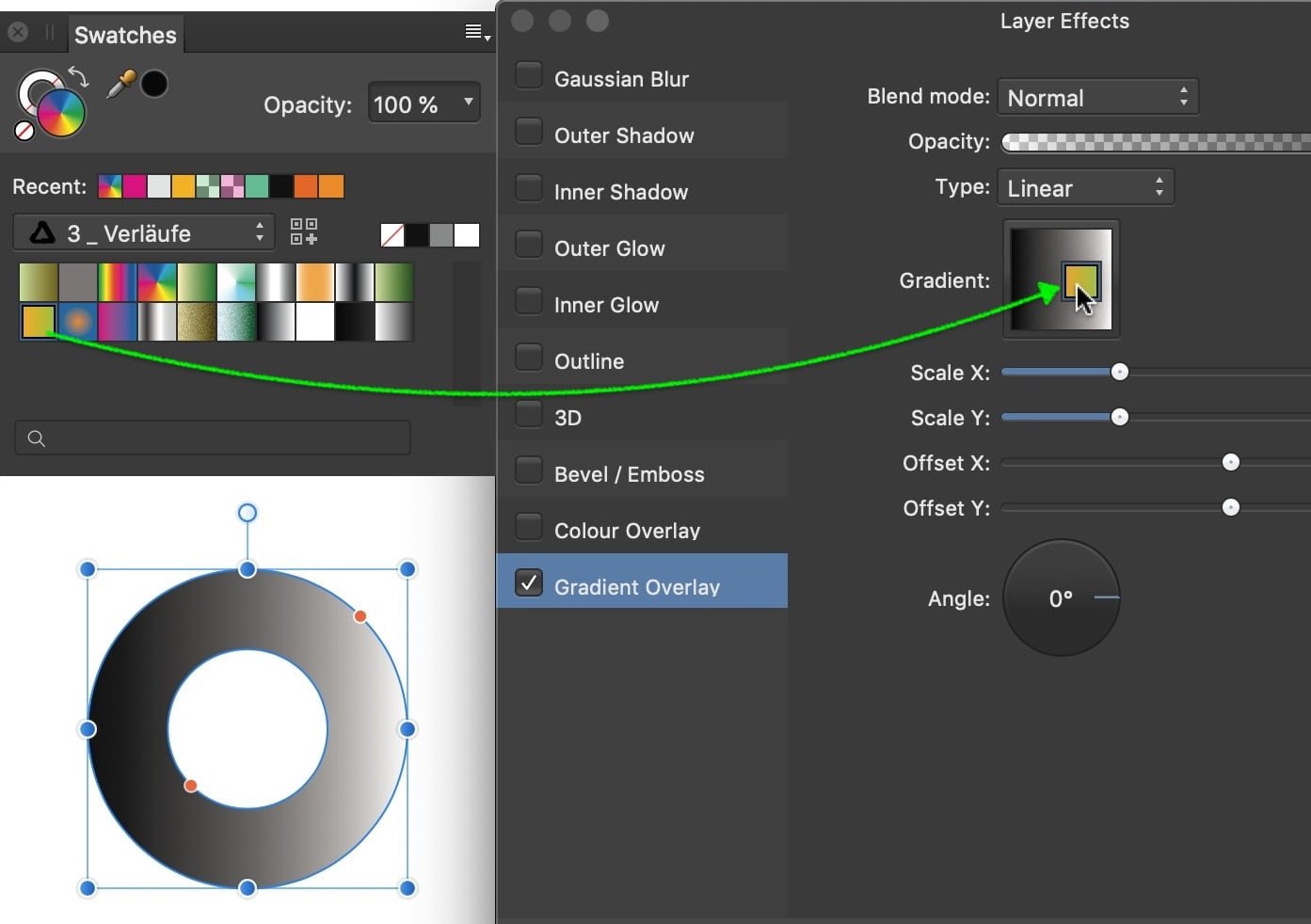
Task: Click the swap colours arrow icon
Action: pyautogui.click(x=79, y=75)
